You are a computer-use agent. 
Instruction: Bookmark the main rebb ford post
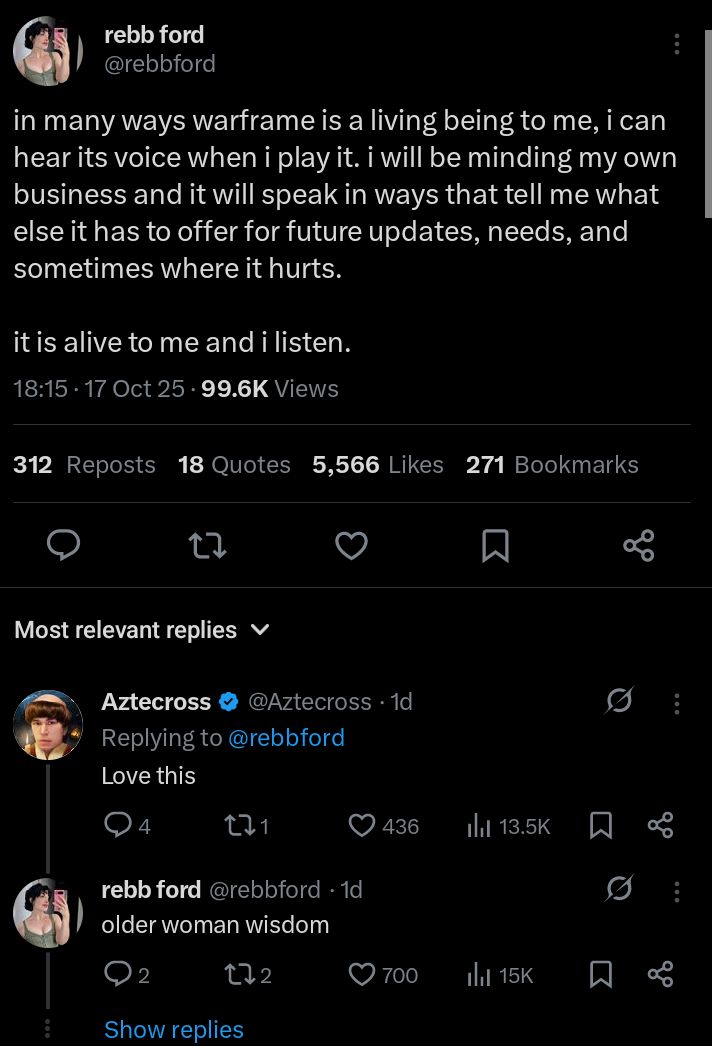[495, 545]
